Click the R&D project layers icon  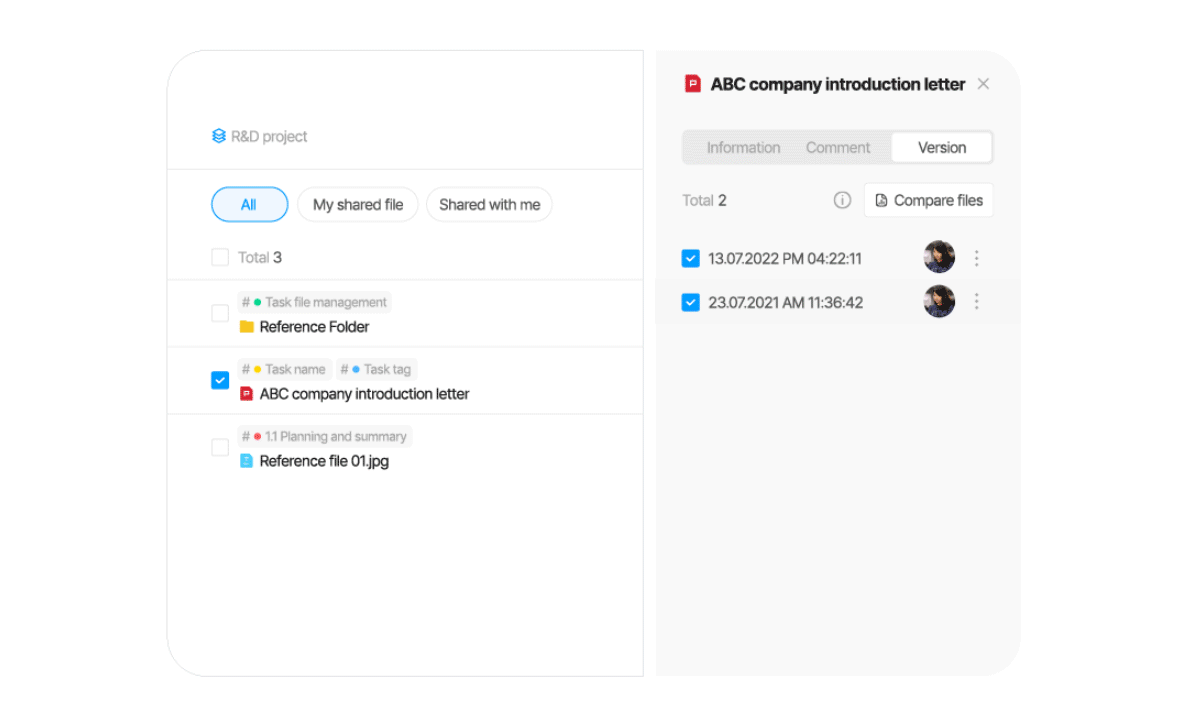pos(218,136)
